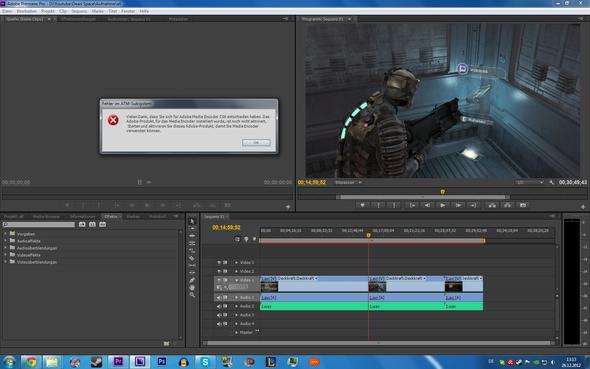Click program monitor Export Frame camera icon
The image size is (590, 369).
point(523,205)
